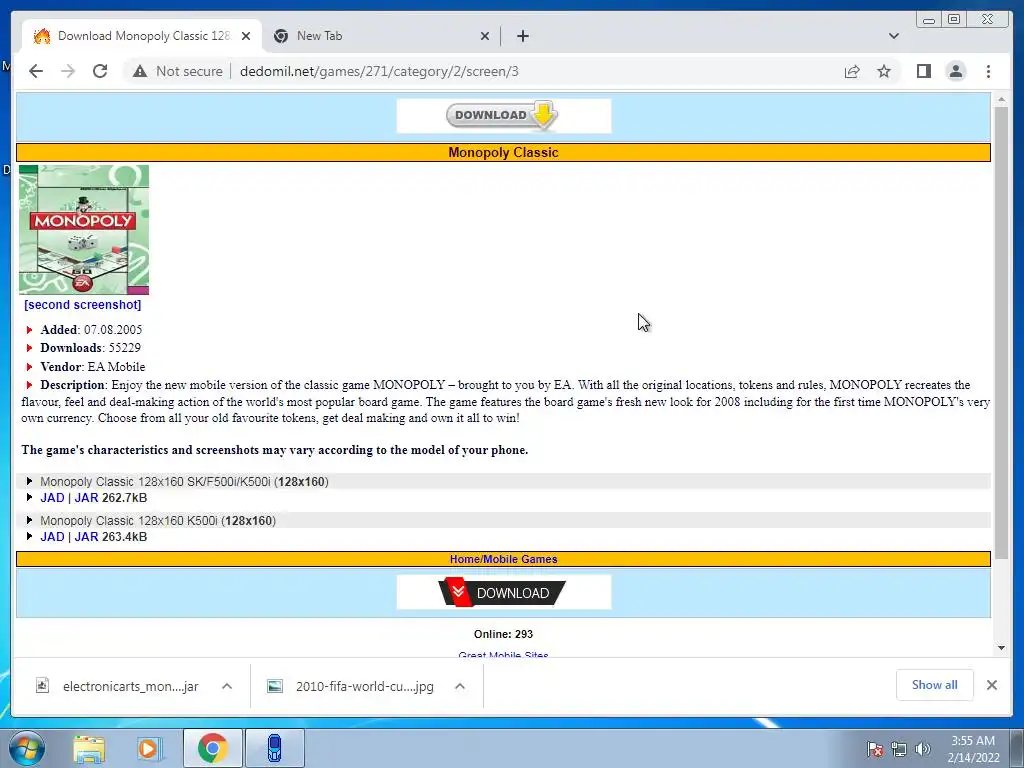Click the Vendor: EA Mobile text
Screen dimensions: 1024x768
(x=93, y=367)
